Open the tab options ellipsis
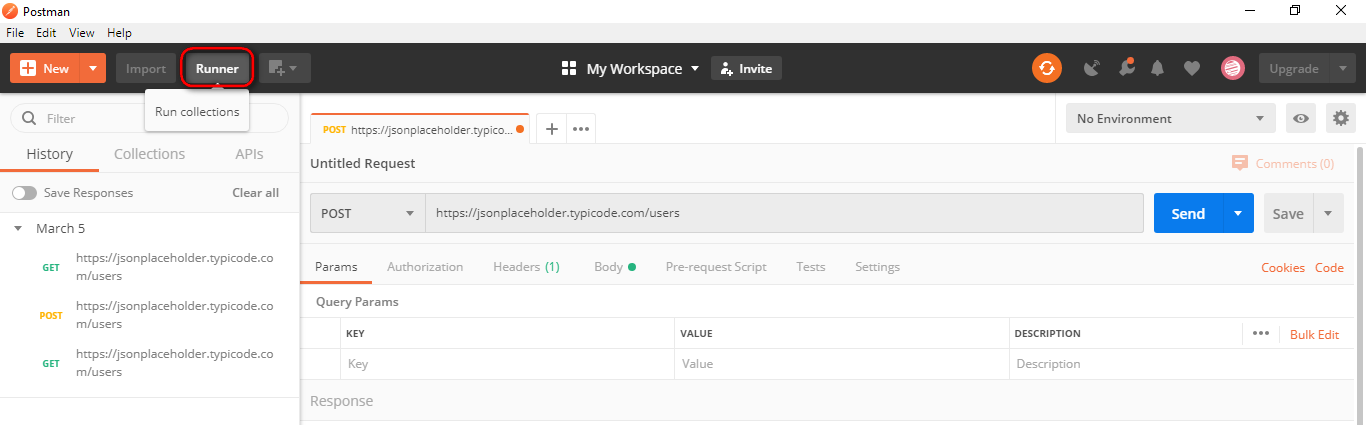Viewport: 1366px width, 425px height. tap(581, 129)
